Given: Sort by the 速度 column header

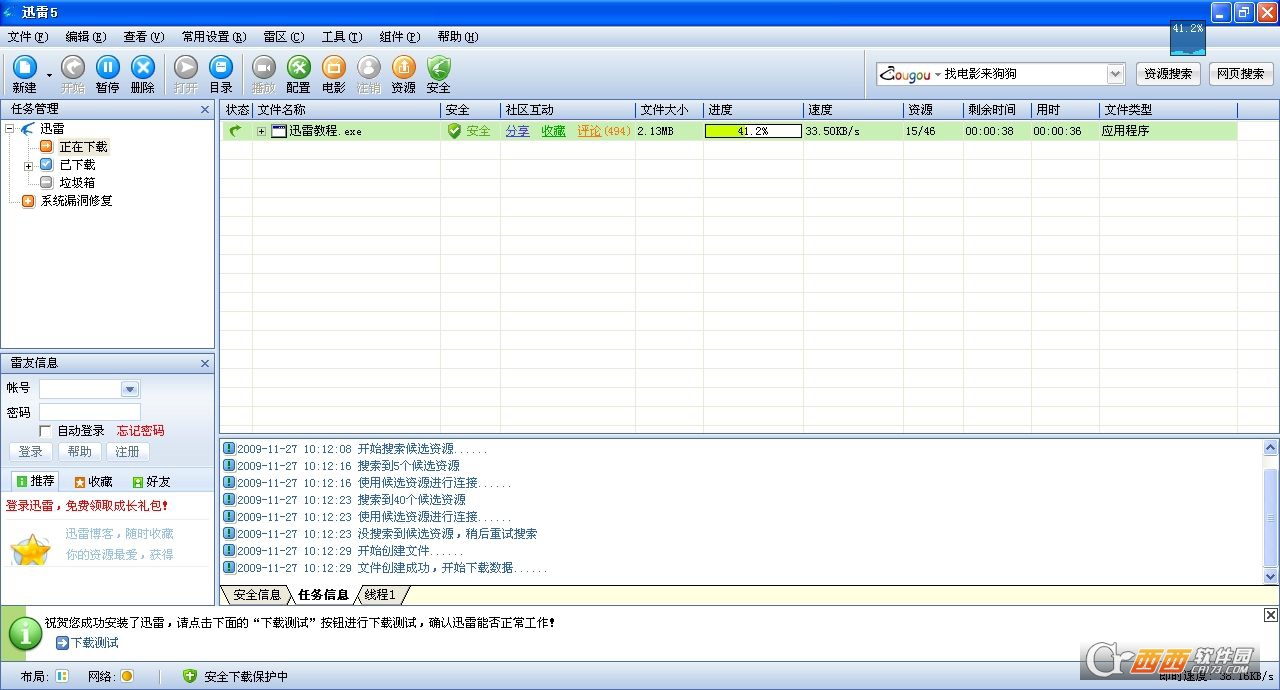Looking at the screenshot, I should pyautogui.click(x=853, y=110).
